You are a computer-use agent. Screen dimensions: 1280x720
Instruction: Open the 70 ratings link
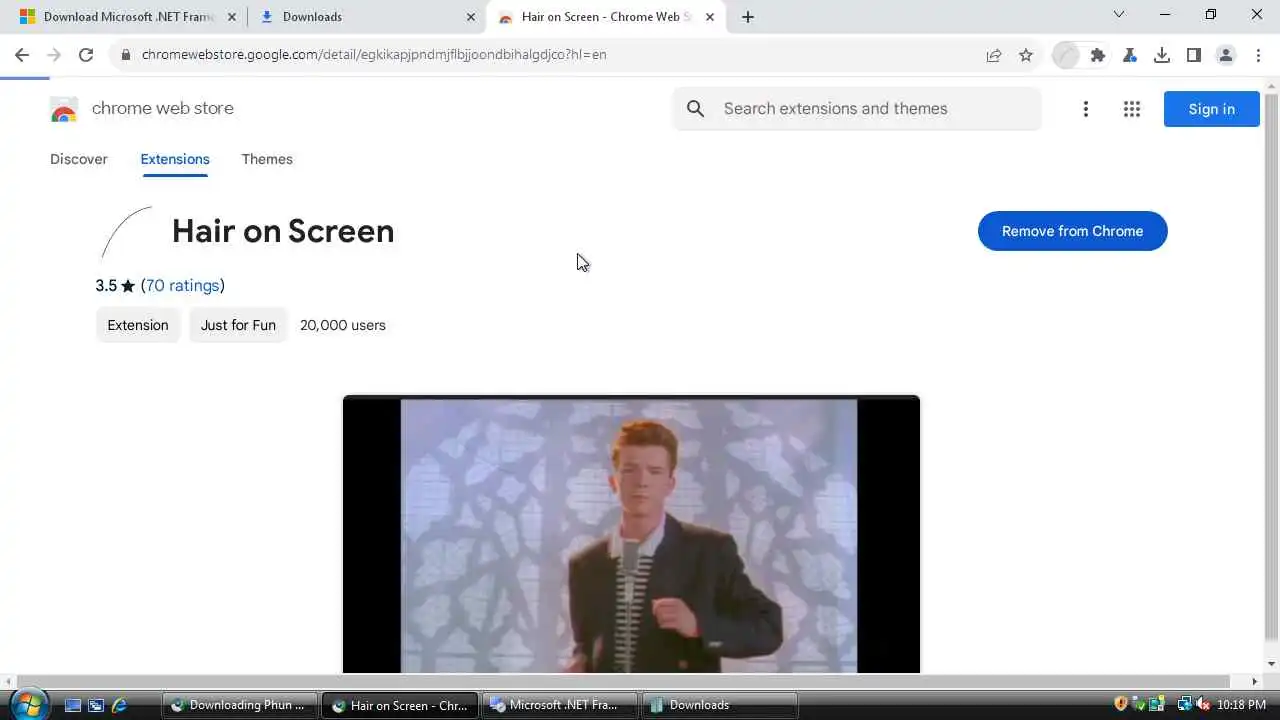point(182,286)
